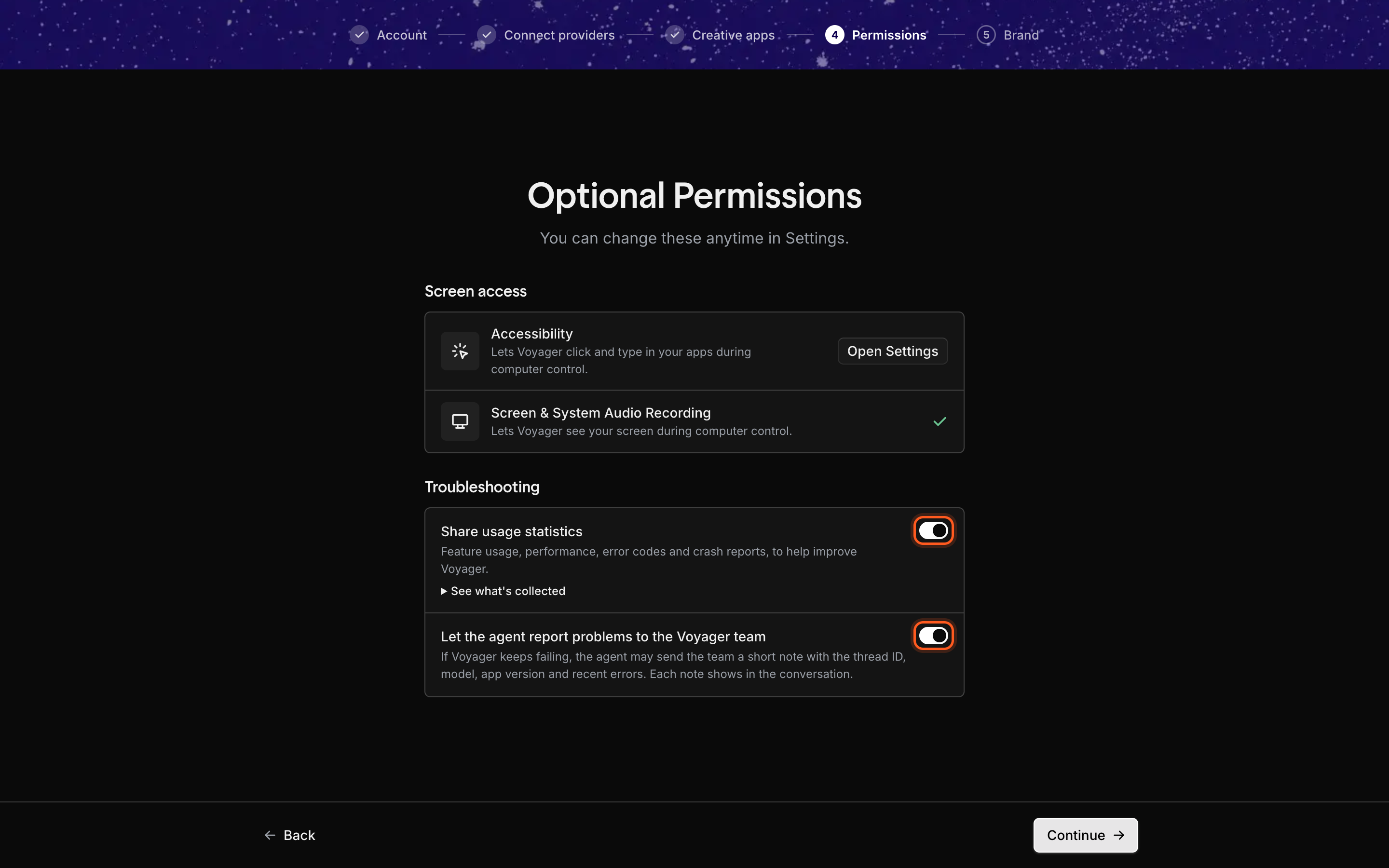Click the "Share usage statistics" title

tap(511, 531)
